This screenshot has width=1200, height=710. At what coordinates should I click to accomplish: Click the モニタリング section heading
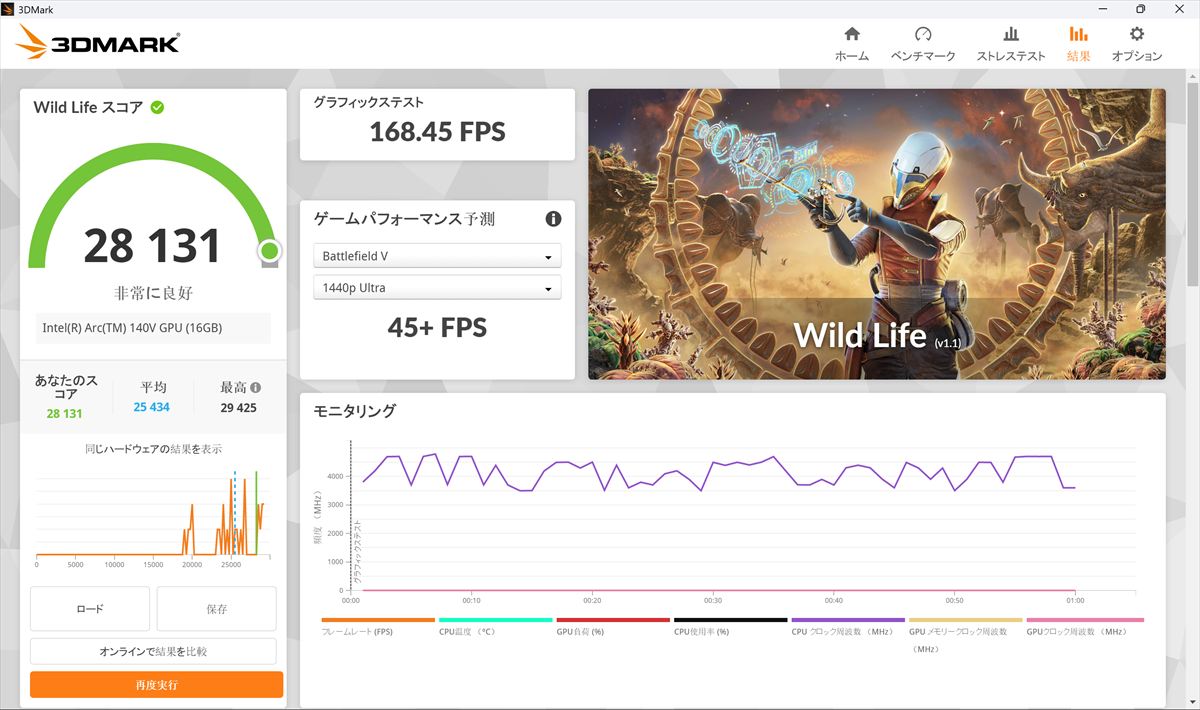(x=354, y=410)
